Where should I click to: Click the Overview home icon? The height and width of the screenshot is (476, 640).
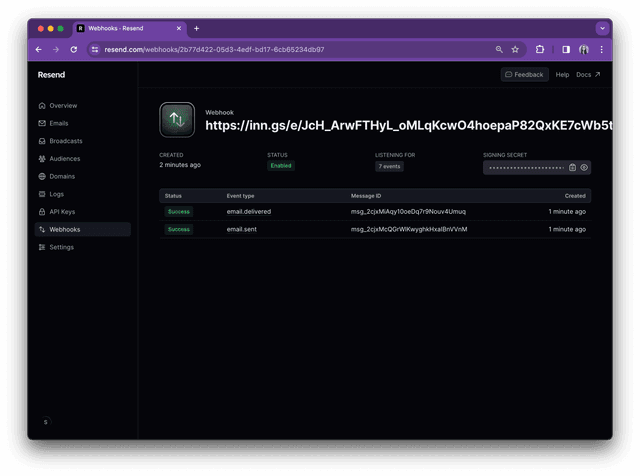pos(42,106)
